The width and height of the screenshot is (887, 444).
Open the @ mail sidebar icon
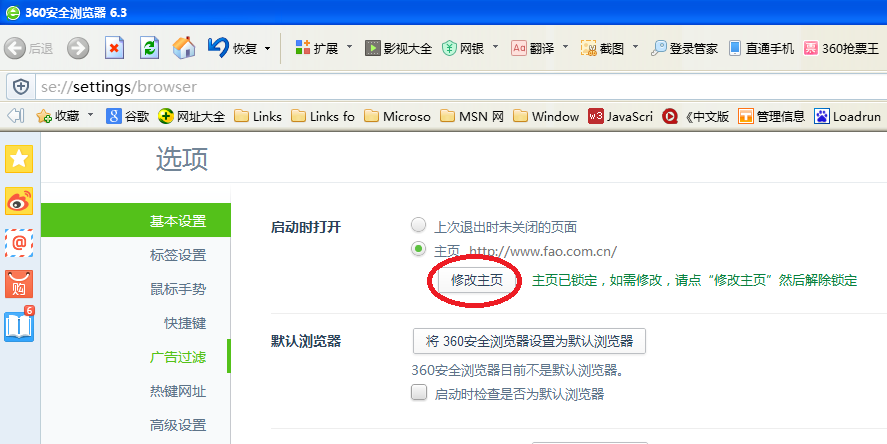tap(19, 243)
